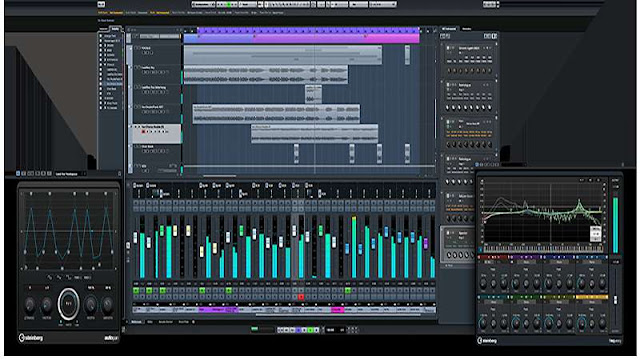Select the highlighted track in the track list
Viewport: 640px width, 360px height.
pos(158,134)
